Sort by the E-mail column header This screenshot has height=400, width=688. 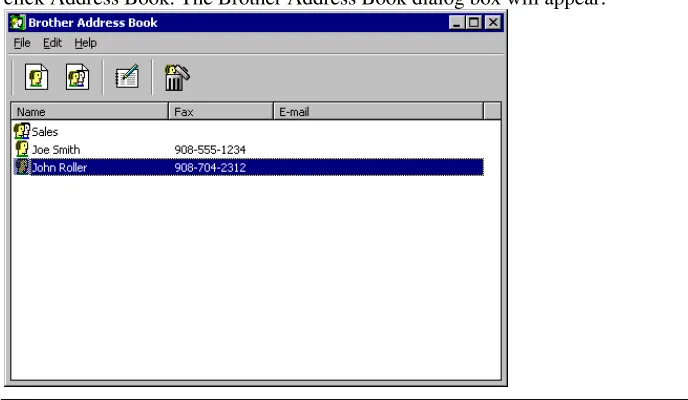[x=379, y=111]
